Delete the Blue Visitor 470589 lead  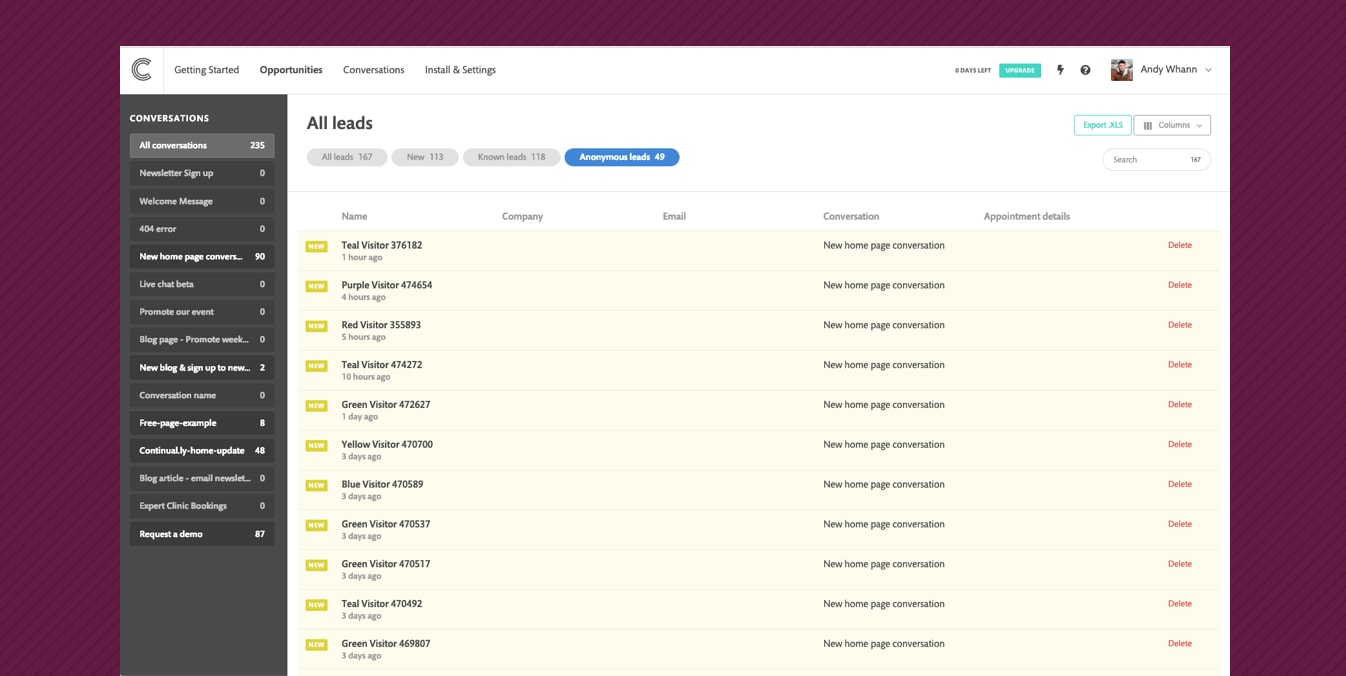(x=1180, y=484)
